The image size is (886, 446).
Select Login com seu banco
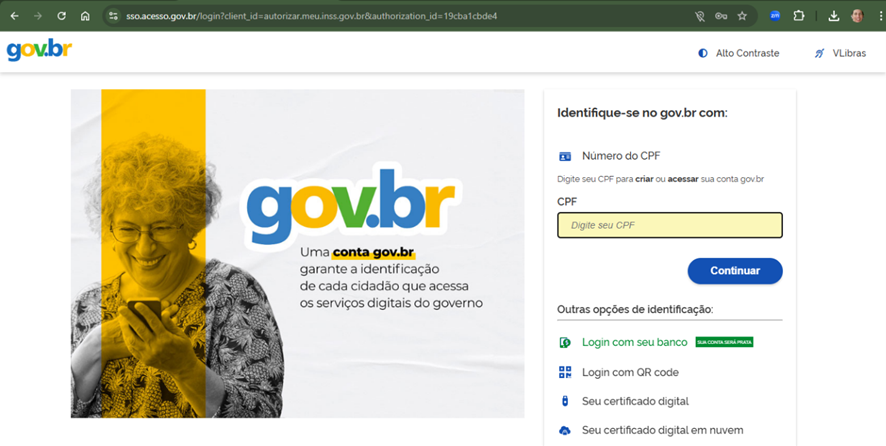634,342
